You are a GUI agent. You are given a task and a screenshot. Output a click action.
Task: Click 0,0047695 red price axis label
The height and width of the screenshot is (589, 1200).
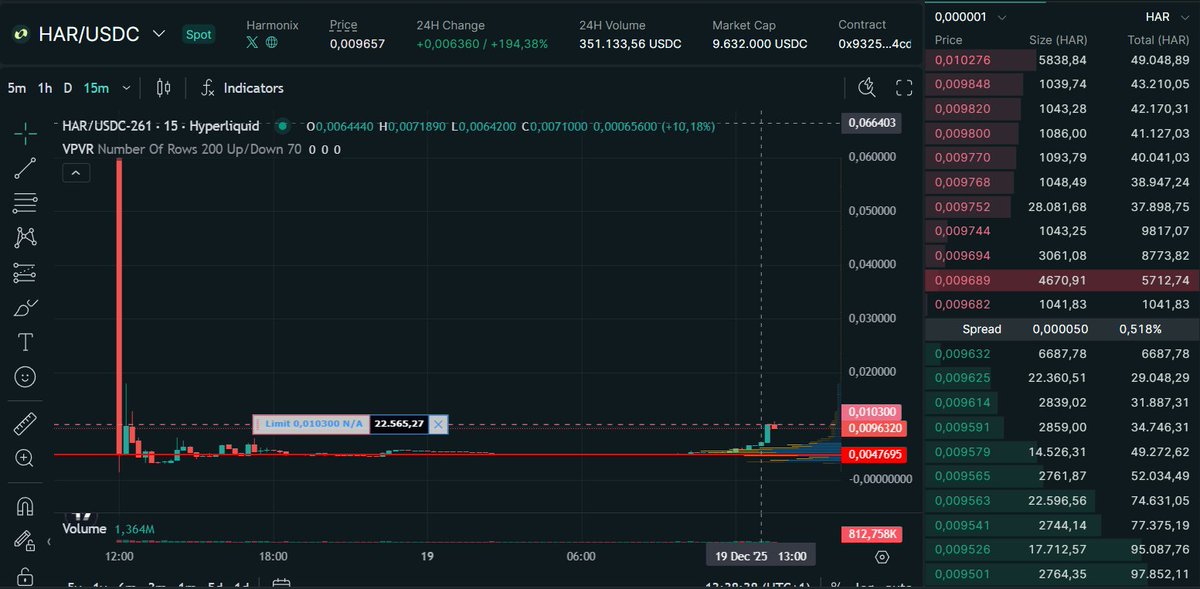pyautogui.click(x=875, y=454)
